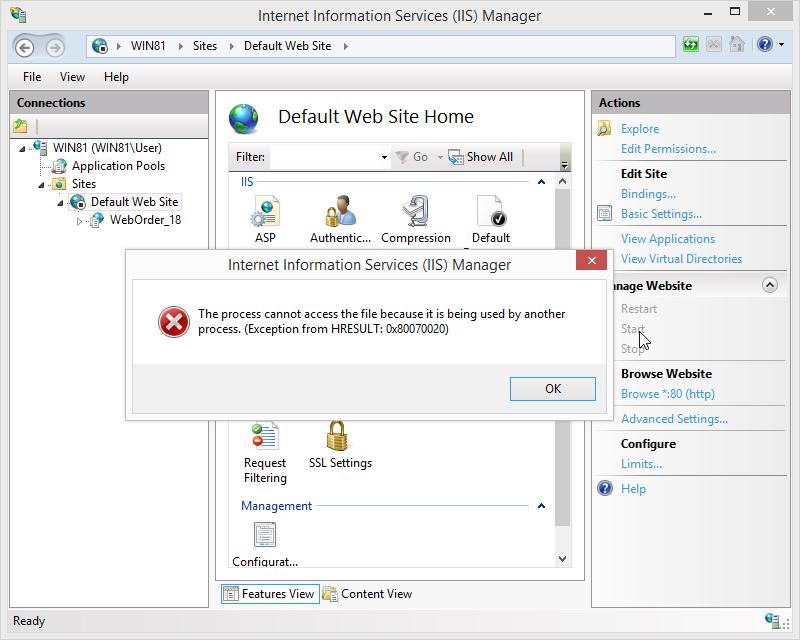The height and width of the screenshot is (640, 800).
Task: Click the Basic Settings icon in Actions
Action: [605, 213]
